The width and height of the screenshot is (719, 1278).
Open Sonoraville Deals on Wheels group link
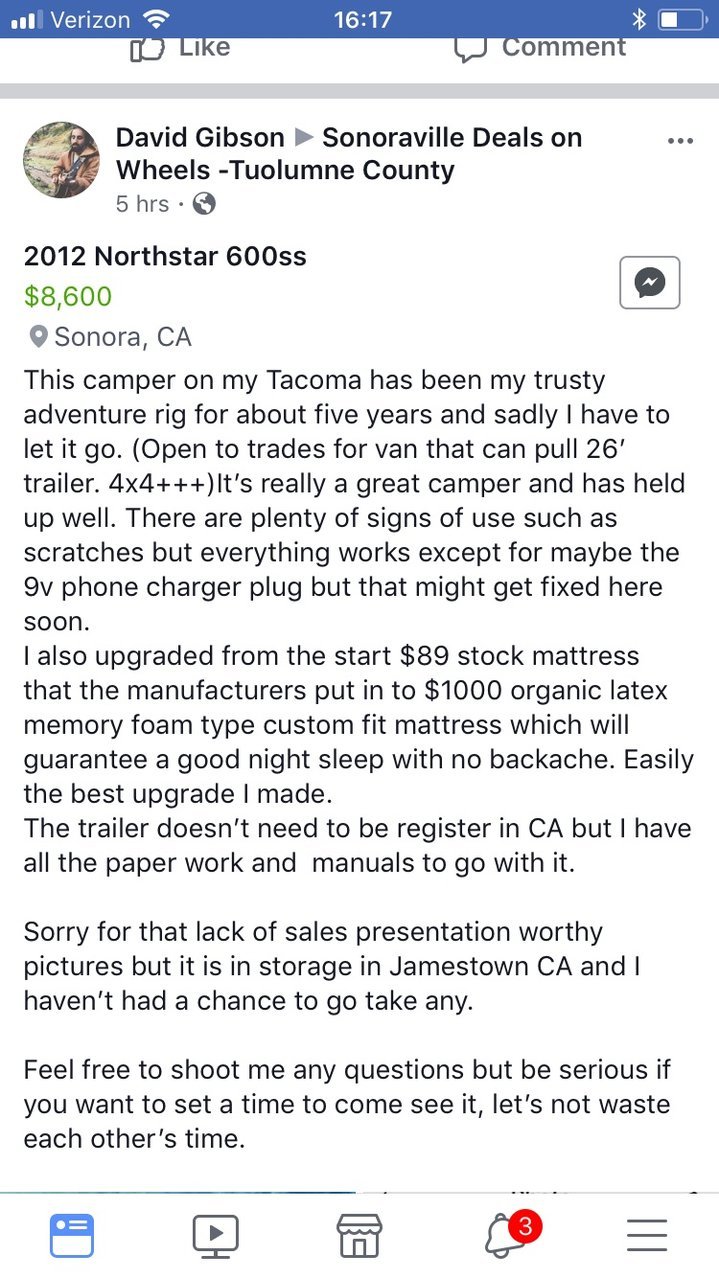pyautogui.click(x=349, y=153)
